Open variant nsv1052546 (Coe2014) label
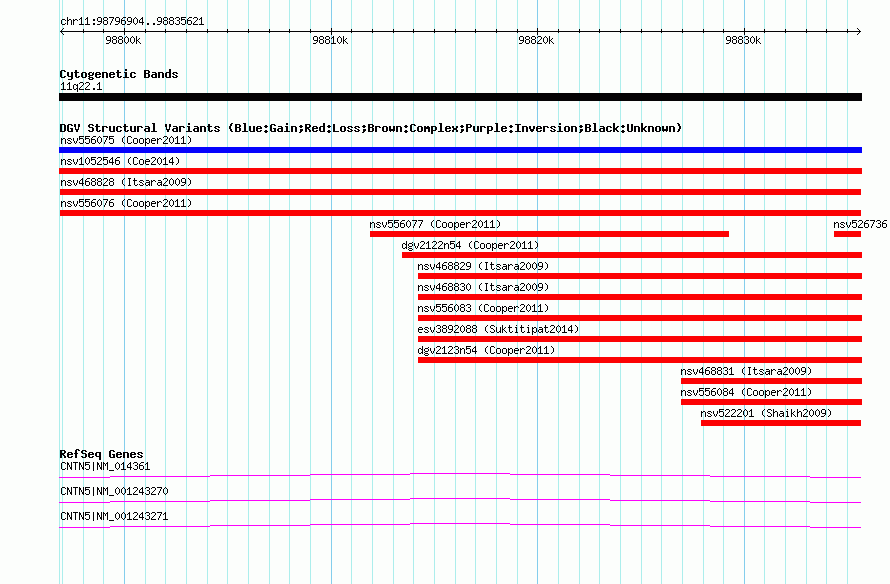 point(120,161)
